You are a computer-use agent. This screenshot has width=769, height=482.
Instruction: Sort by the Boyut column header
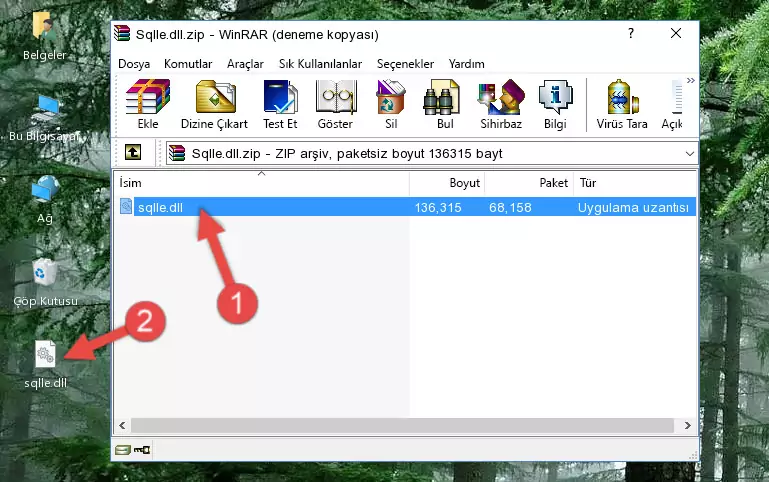click(447, 183)
